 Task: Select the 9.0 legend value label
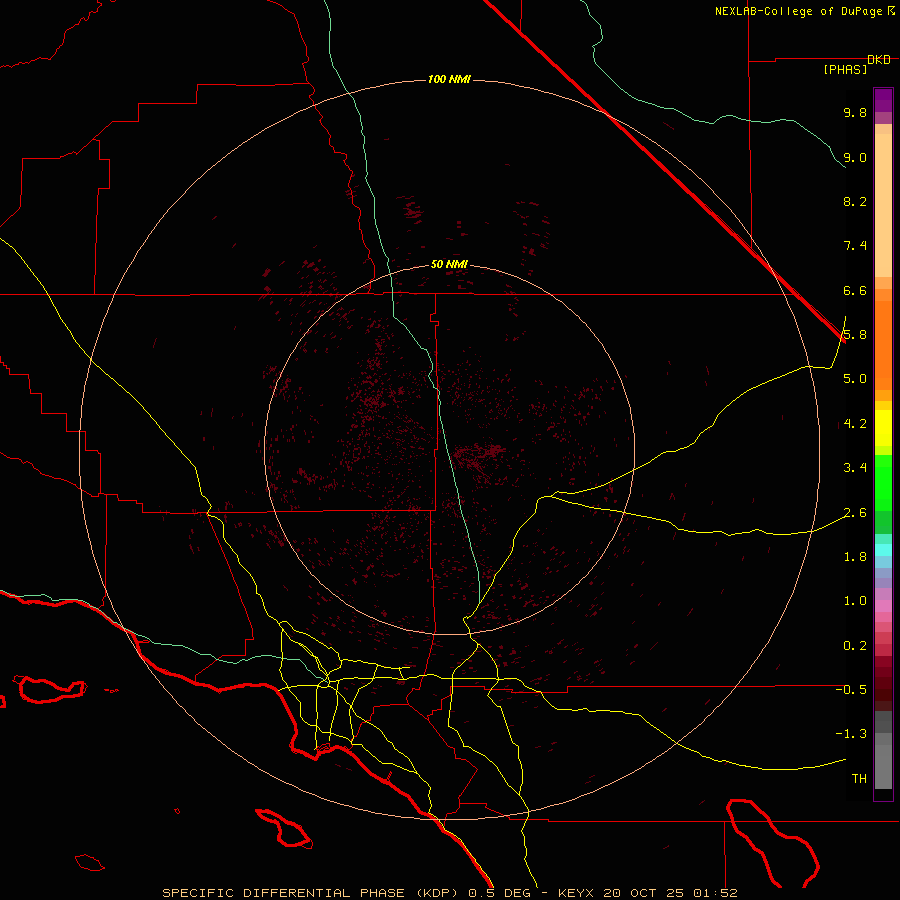click(855, 157)
